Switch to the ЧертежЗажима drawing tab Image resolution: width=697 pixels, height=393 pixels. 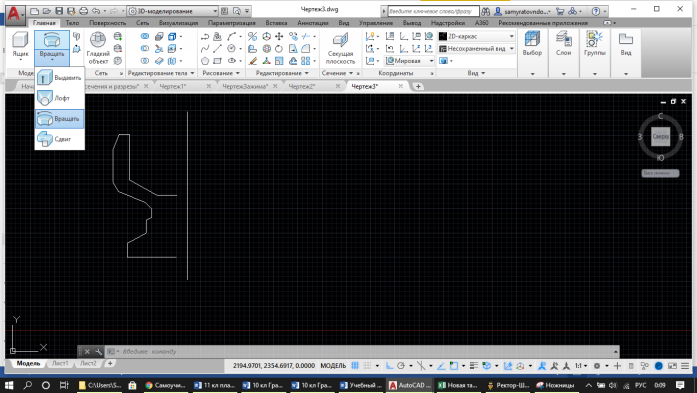coord(244,86)
